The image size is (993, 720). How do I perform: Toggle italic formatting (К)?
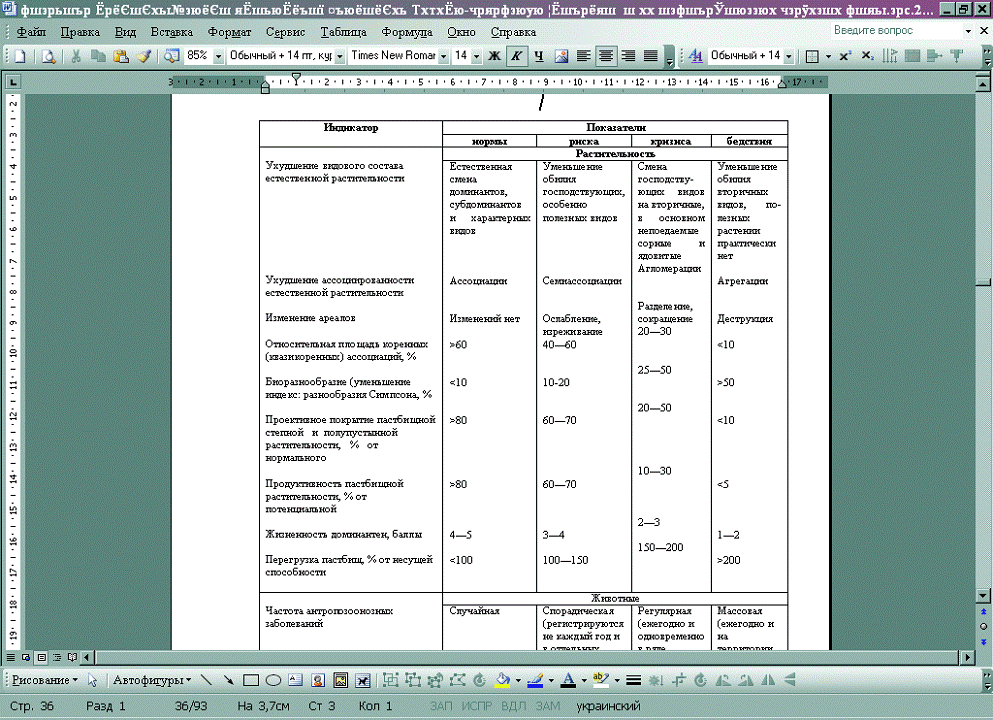pos(516,56)
